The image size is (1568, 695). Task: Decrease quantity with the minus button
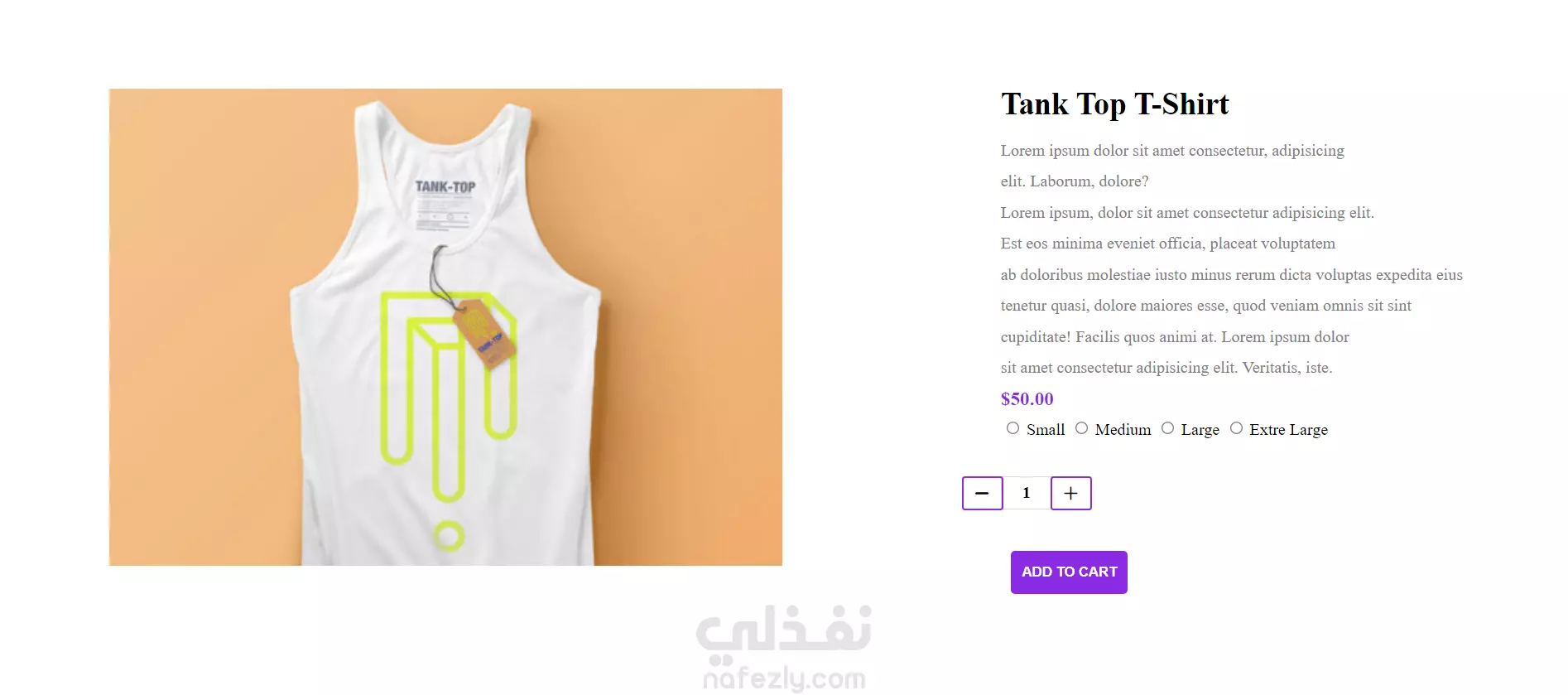pyautogui.click(x=982, y=494)
